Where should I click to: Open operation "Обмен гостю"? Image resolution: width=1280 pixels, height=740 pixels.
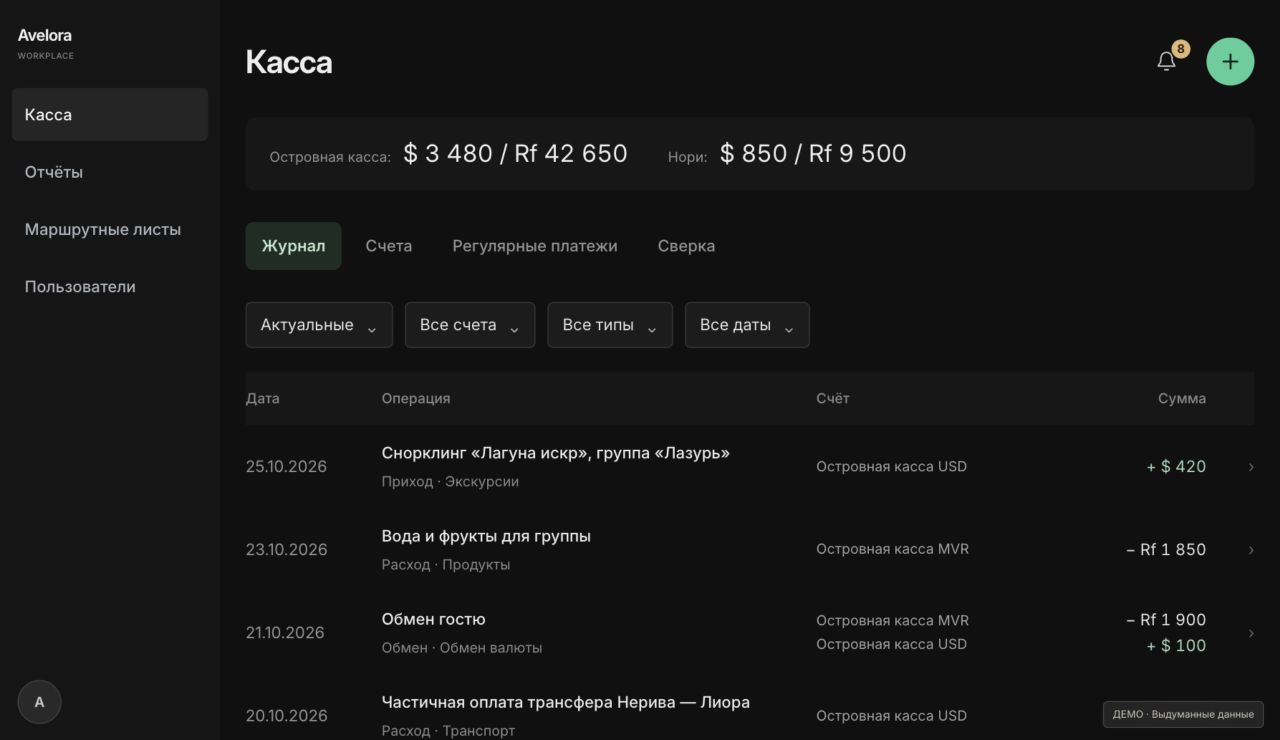click(434, 619)
